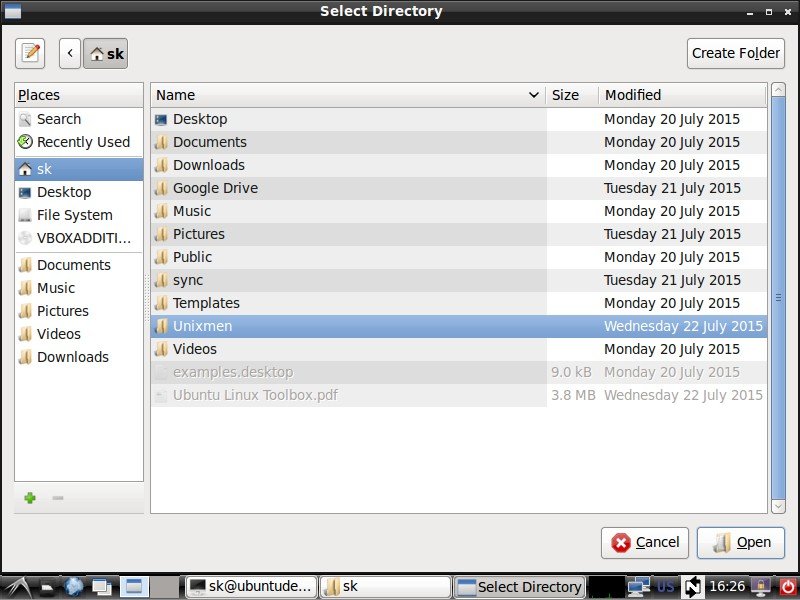Click the scrollbar down arrow
Viewport: 800px width, 600px height.
pos(778,506)
